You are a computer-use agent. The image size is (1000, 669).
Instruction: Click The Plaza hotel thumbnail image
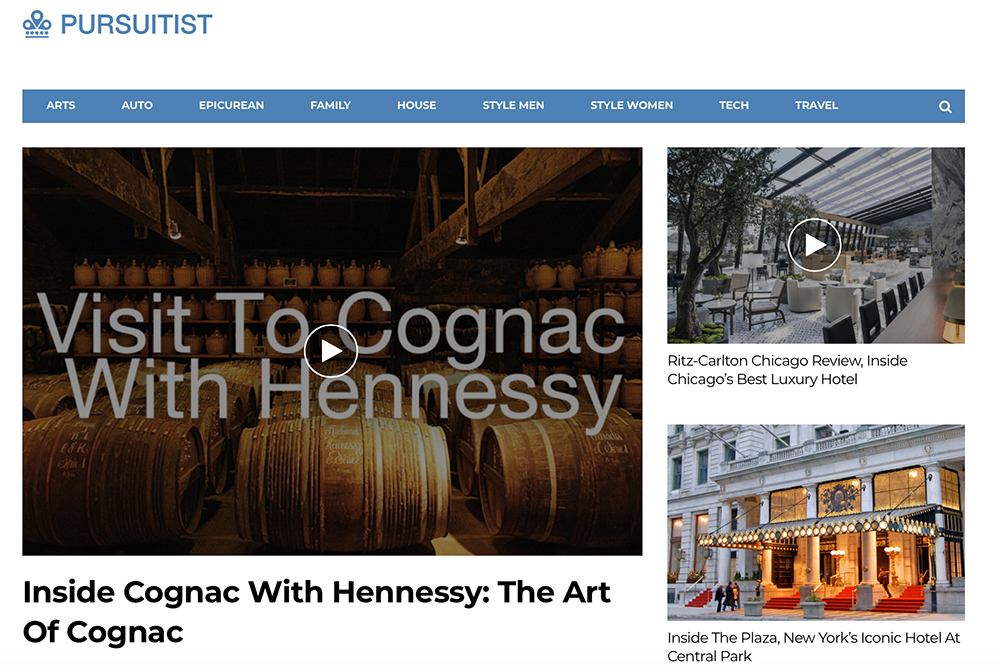point(816,522)
